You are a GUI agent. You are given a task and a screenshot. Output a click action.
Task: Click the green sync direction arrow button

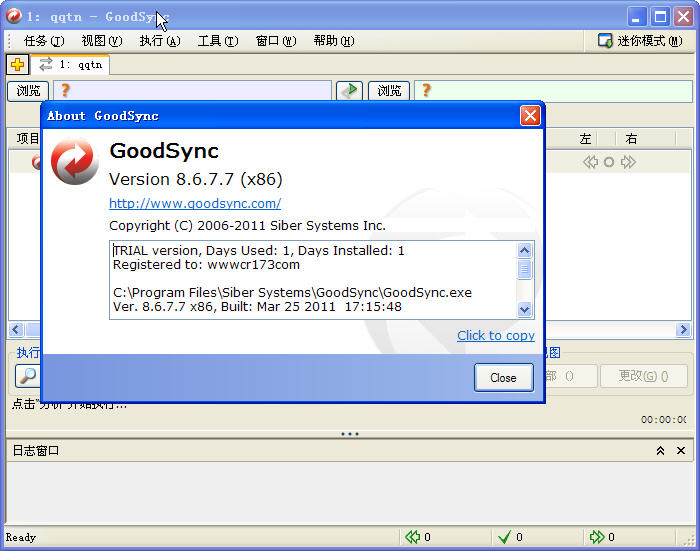(349, 91)
